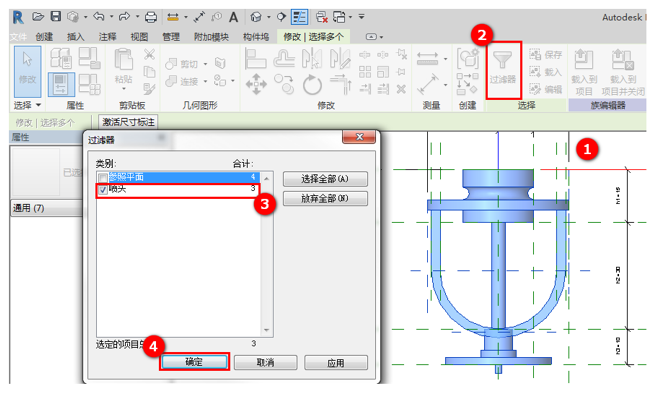Click the Properties palette icon in ribbon
The image size is (658, 397).
(x=61, y=84)
